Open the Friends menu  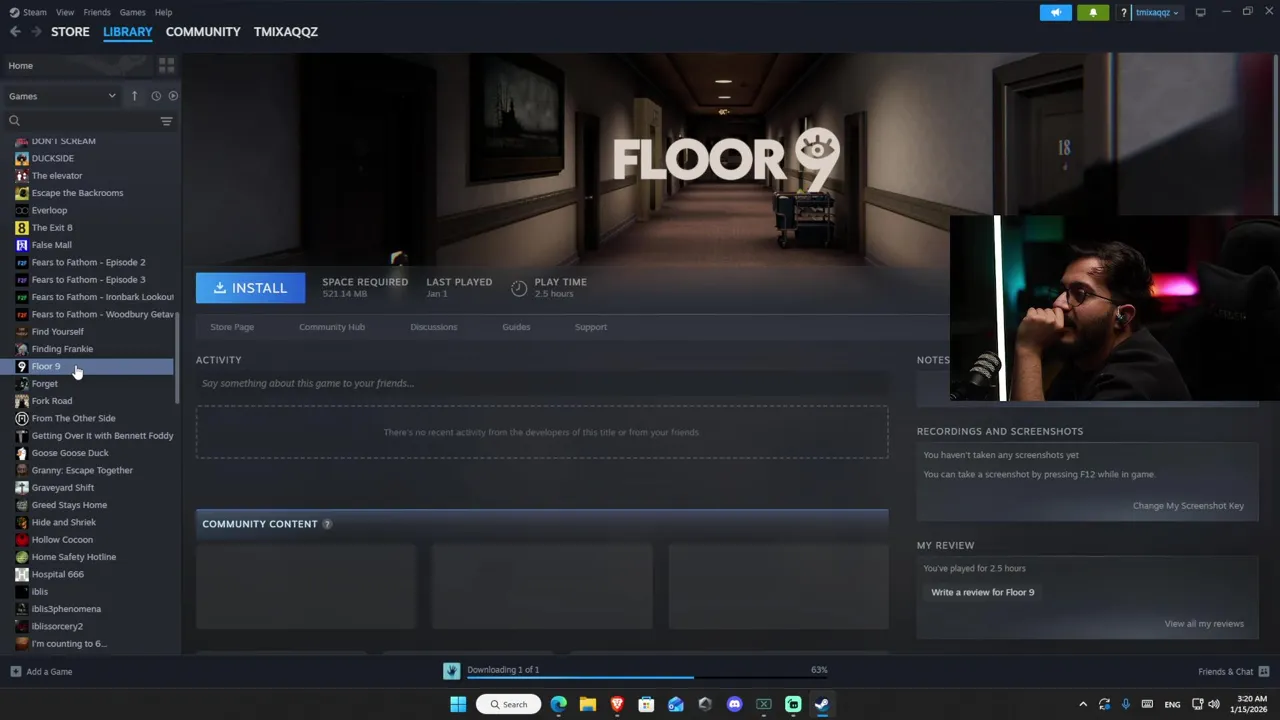tap(97, 12)
